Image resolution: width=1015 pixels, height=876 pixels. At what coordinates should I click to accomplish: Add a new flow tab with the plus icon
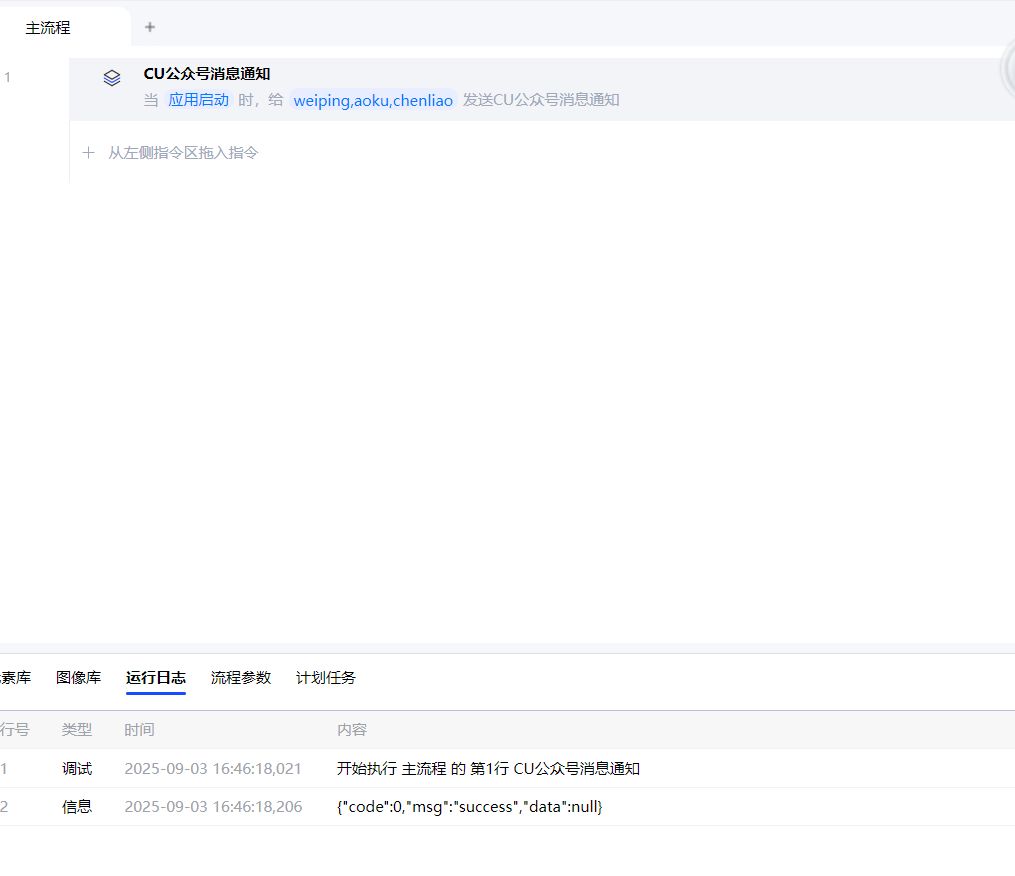point(150,27)
